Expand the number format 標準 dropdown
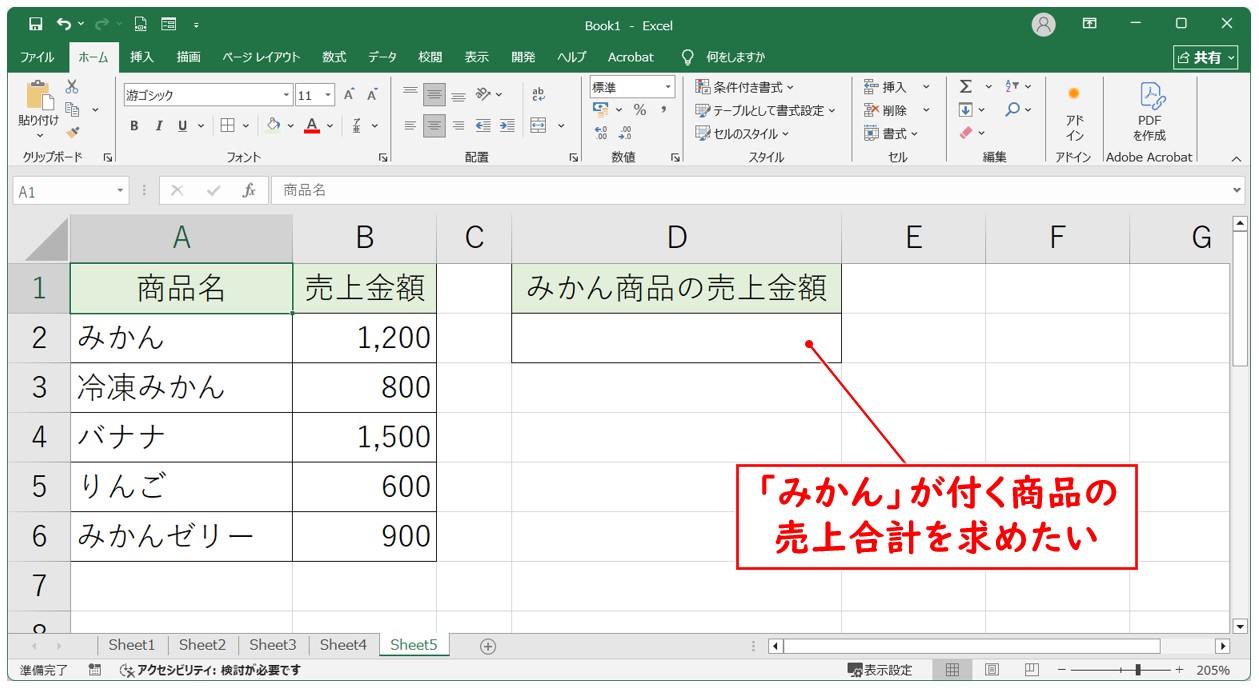This screenshot has height=688, width=1259. click(x=668, y=88)
